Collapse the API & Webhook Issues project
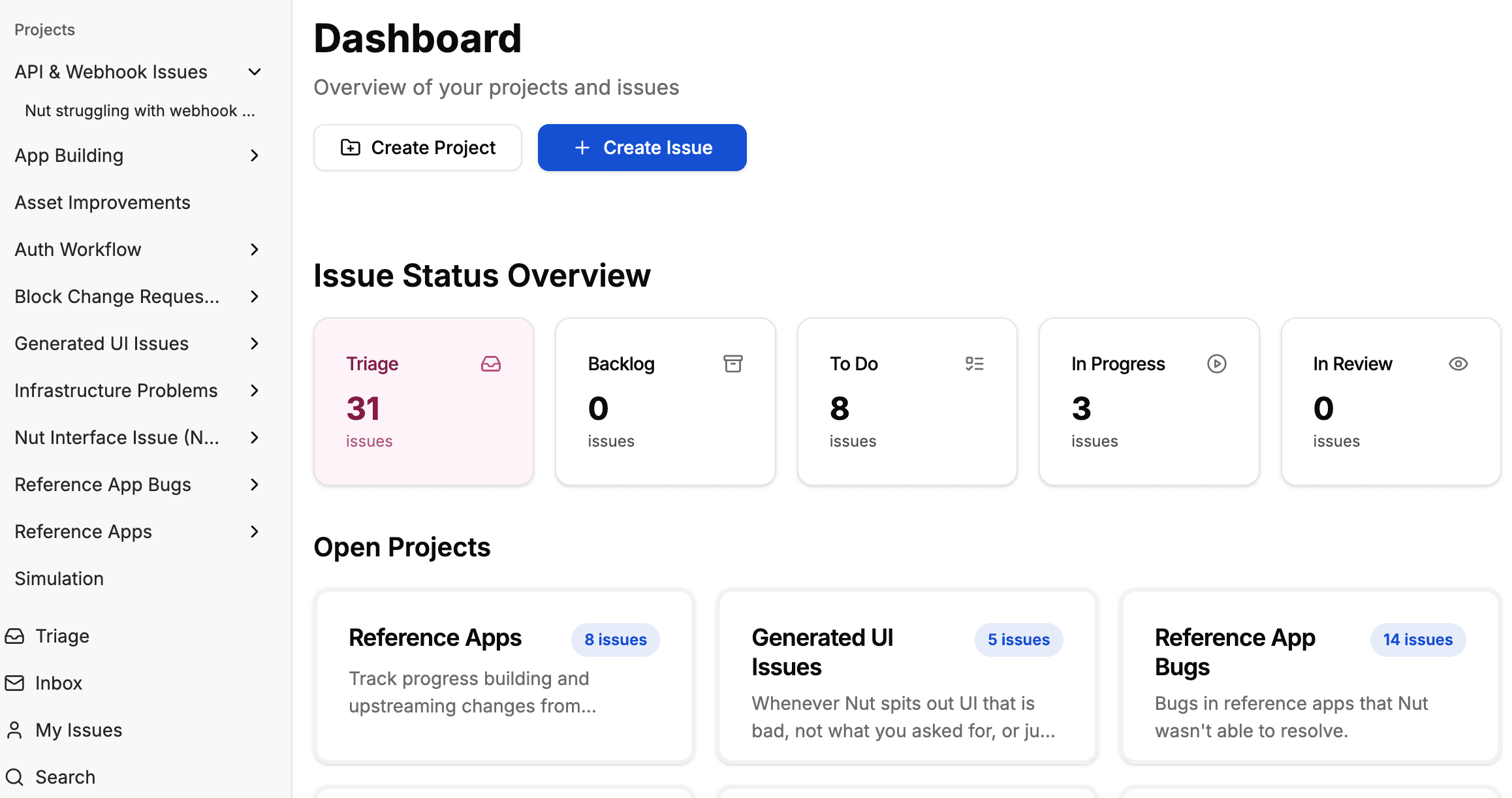 click(x=254, y=72)
